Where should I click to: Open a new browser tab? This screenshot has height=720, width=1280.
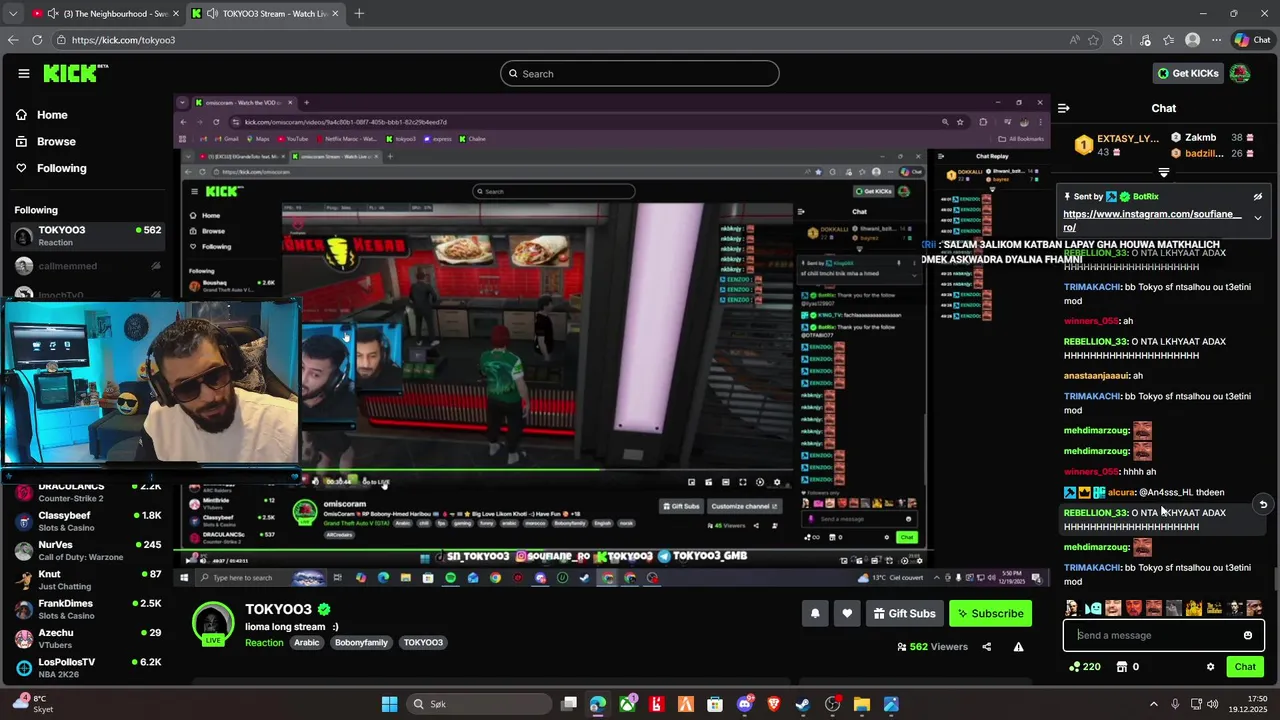coord(359,13)
